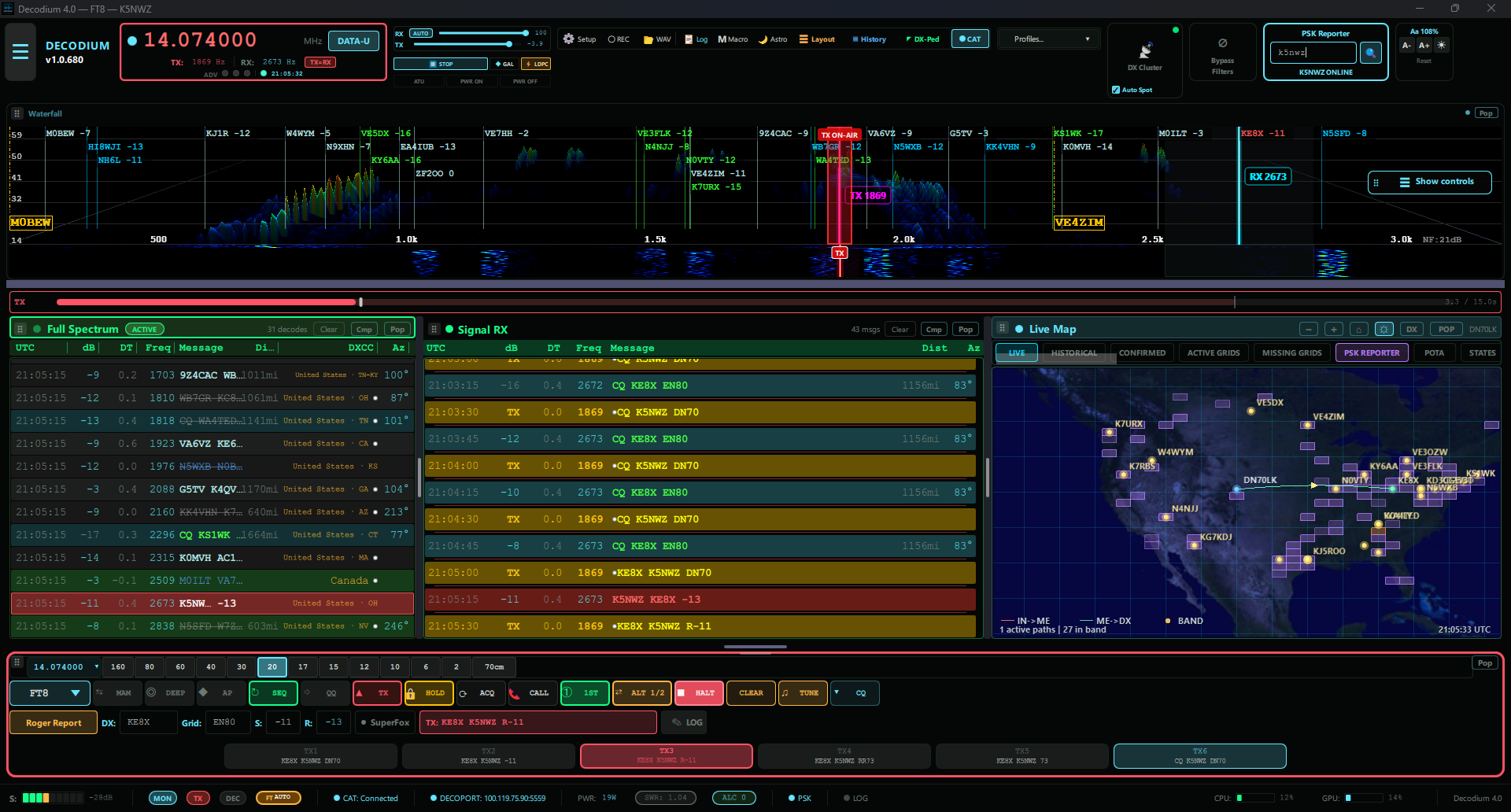Decrease font size with A-
Viewport: 1511px width, 812px height.
(x=1406, y=46)
